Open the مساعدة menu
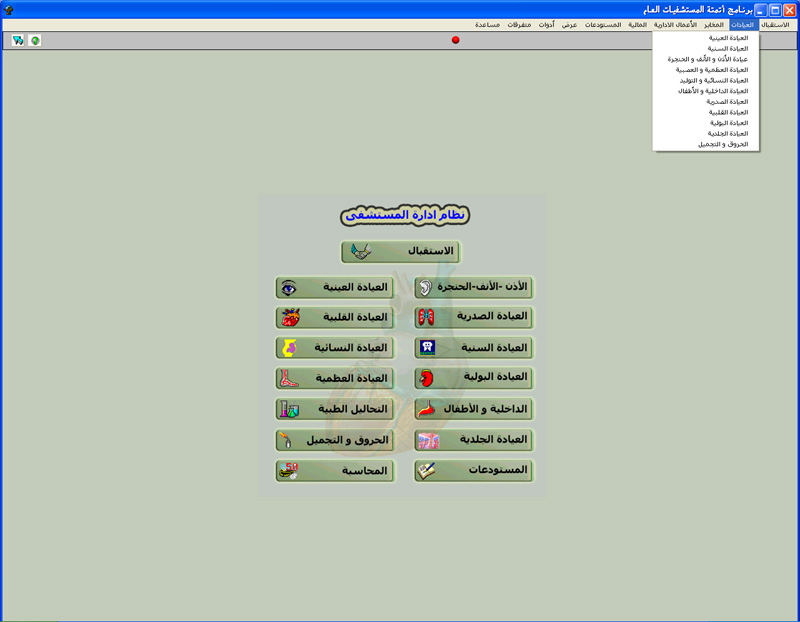 [x=488, y=24]
